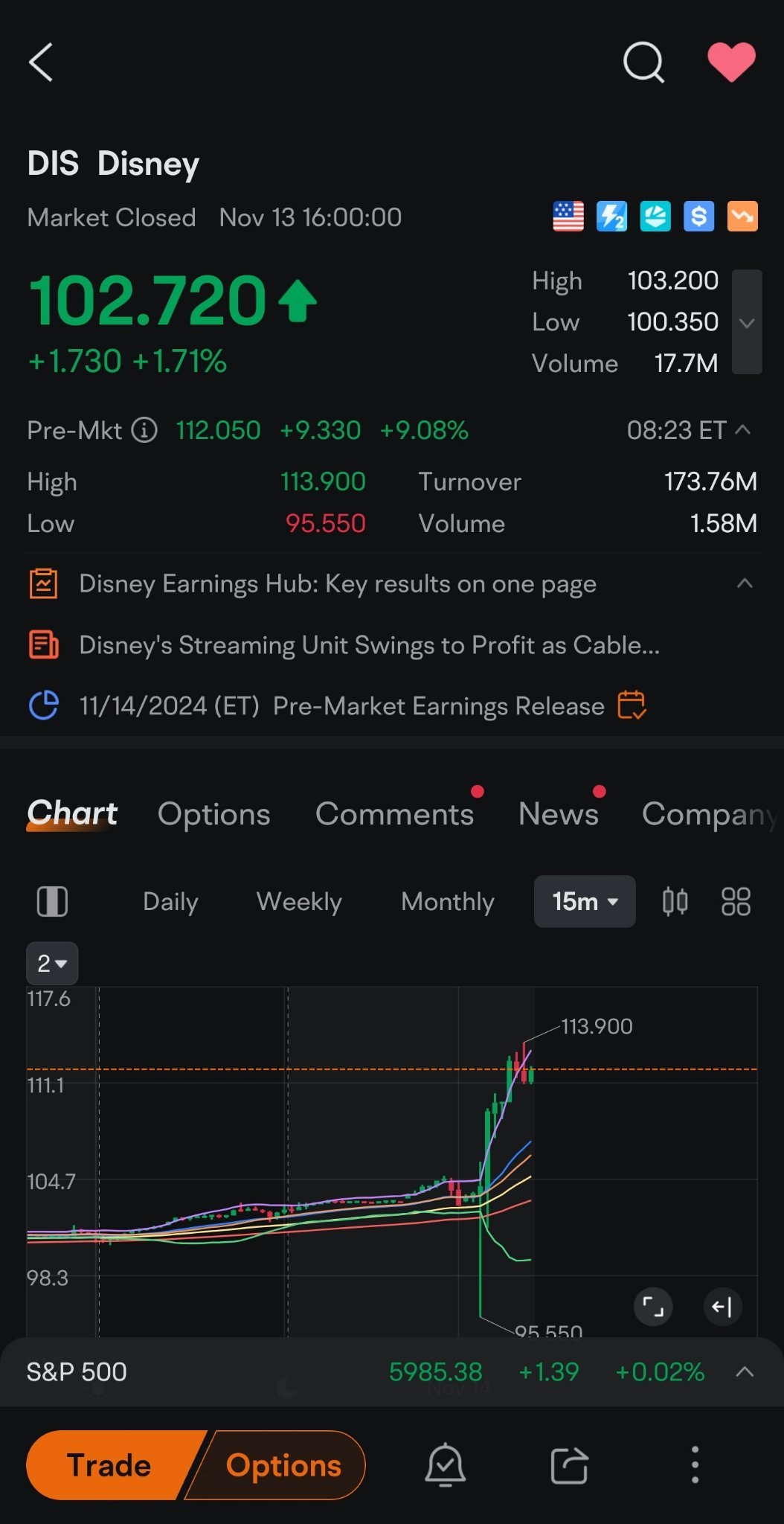Collapse pre-market details next to 08:23 ET
Image resolution: width=784 pixels, height=1524 pixels.
[x=742, y=429]
